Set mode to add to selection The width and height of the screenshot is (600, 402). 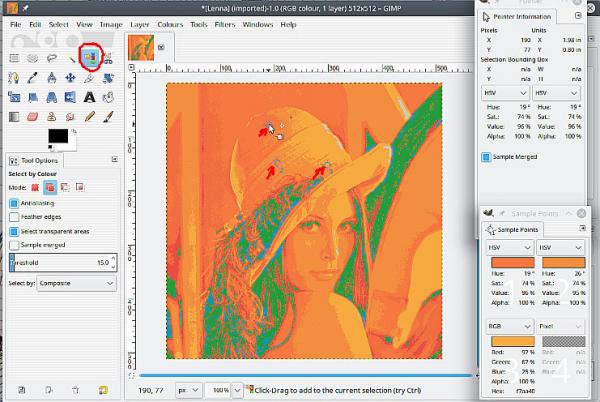(x=50, y=187)
